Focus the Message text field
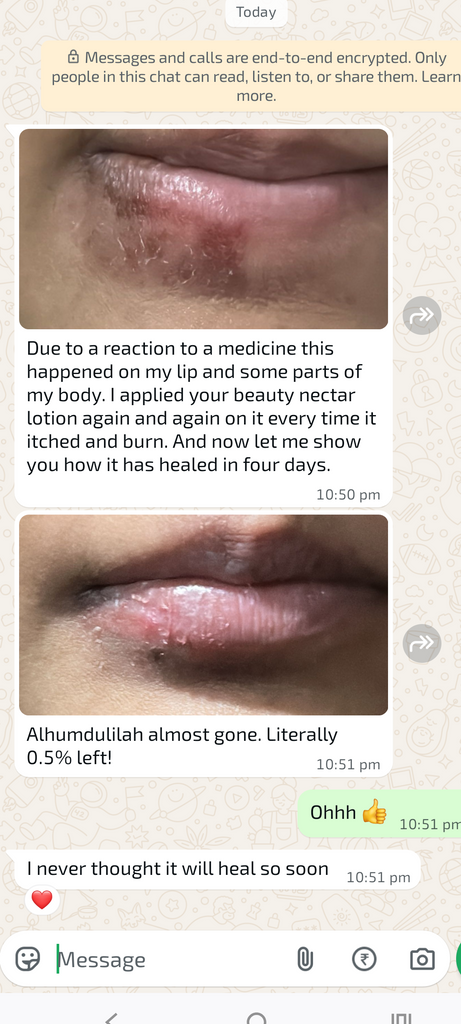Viewport: 461px width, 1024px height. pos(170,959)
